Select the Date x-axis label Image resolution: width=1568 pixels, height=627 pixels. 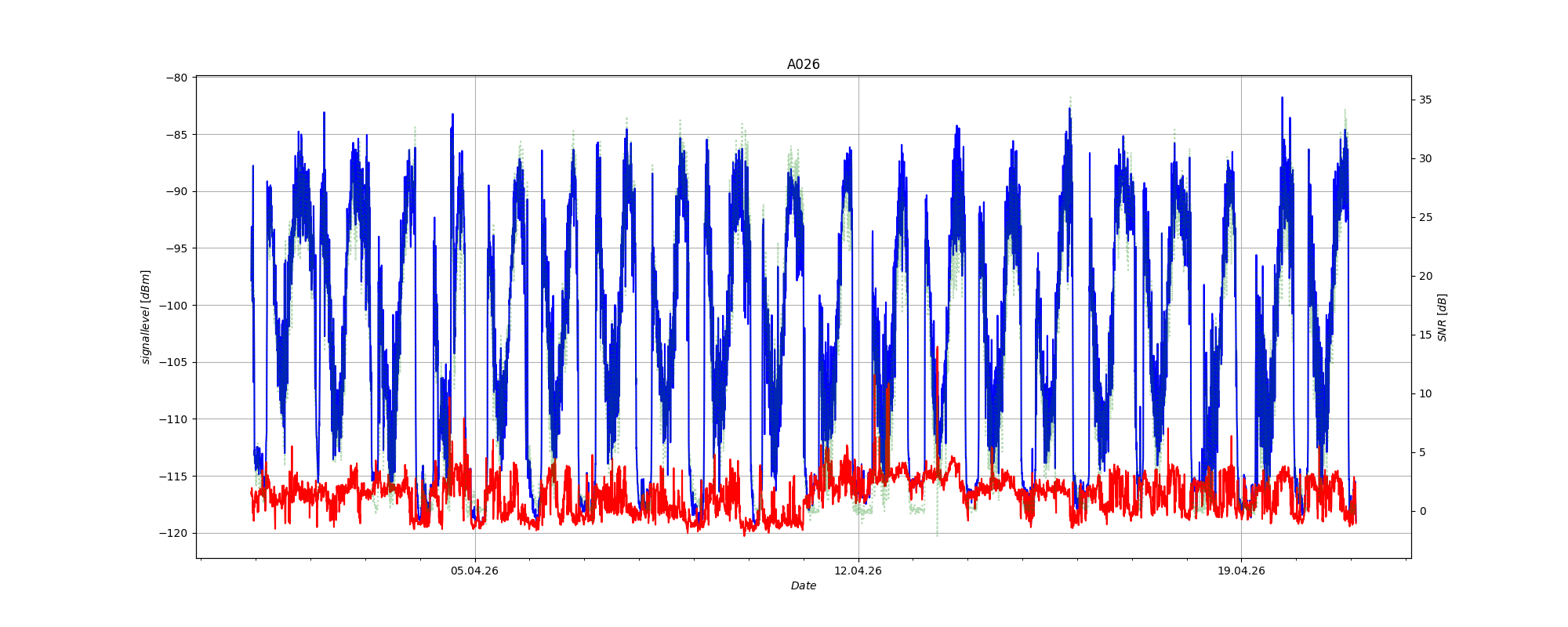tap(803, 585)
